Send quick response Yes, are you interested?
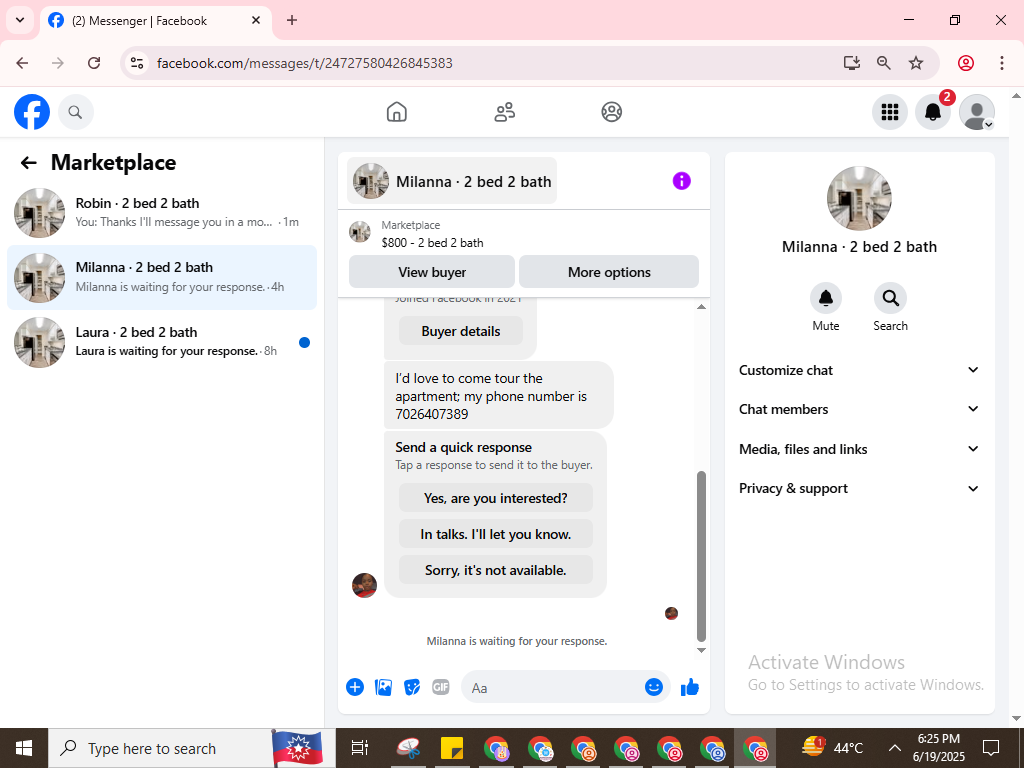Image resolution: width=1024 pixels, height=768 pixels. tap(496, 498)
